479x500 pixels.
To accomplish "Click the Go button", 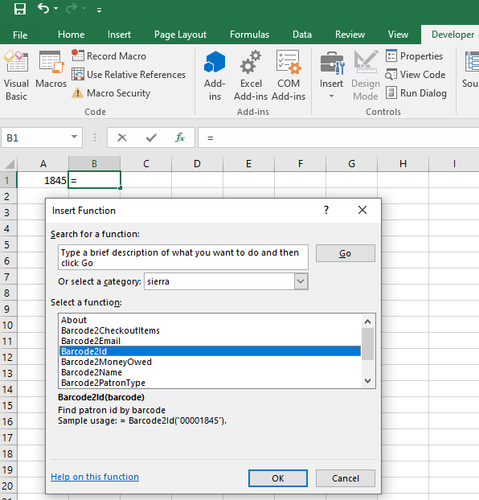I will point(345,253).
